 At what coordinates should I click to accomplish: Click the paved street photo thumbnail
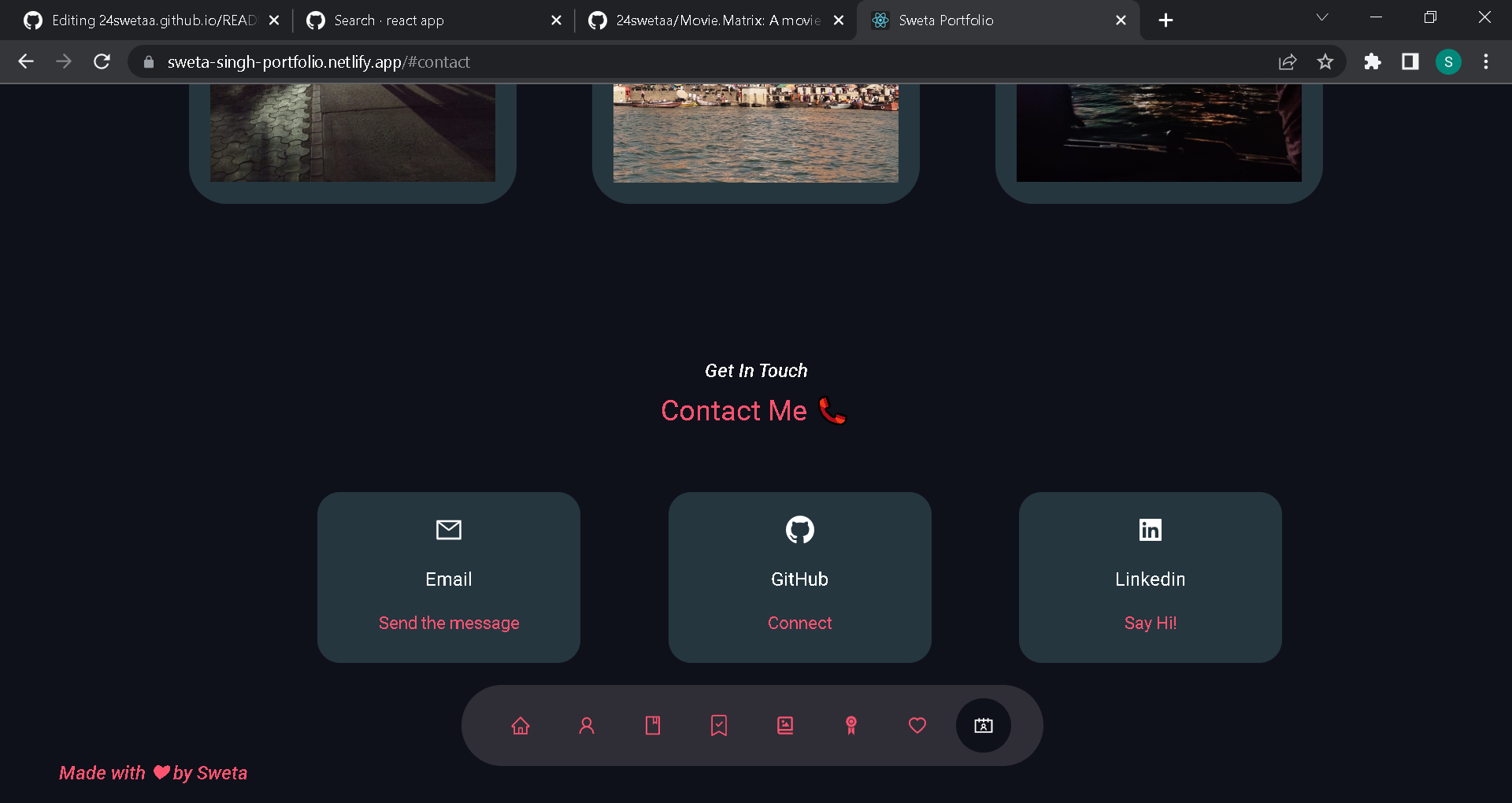353,133
